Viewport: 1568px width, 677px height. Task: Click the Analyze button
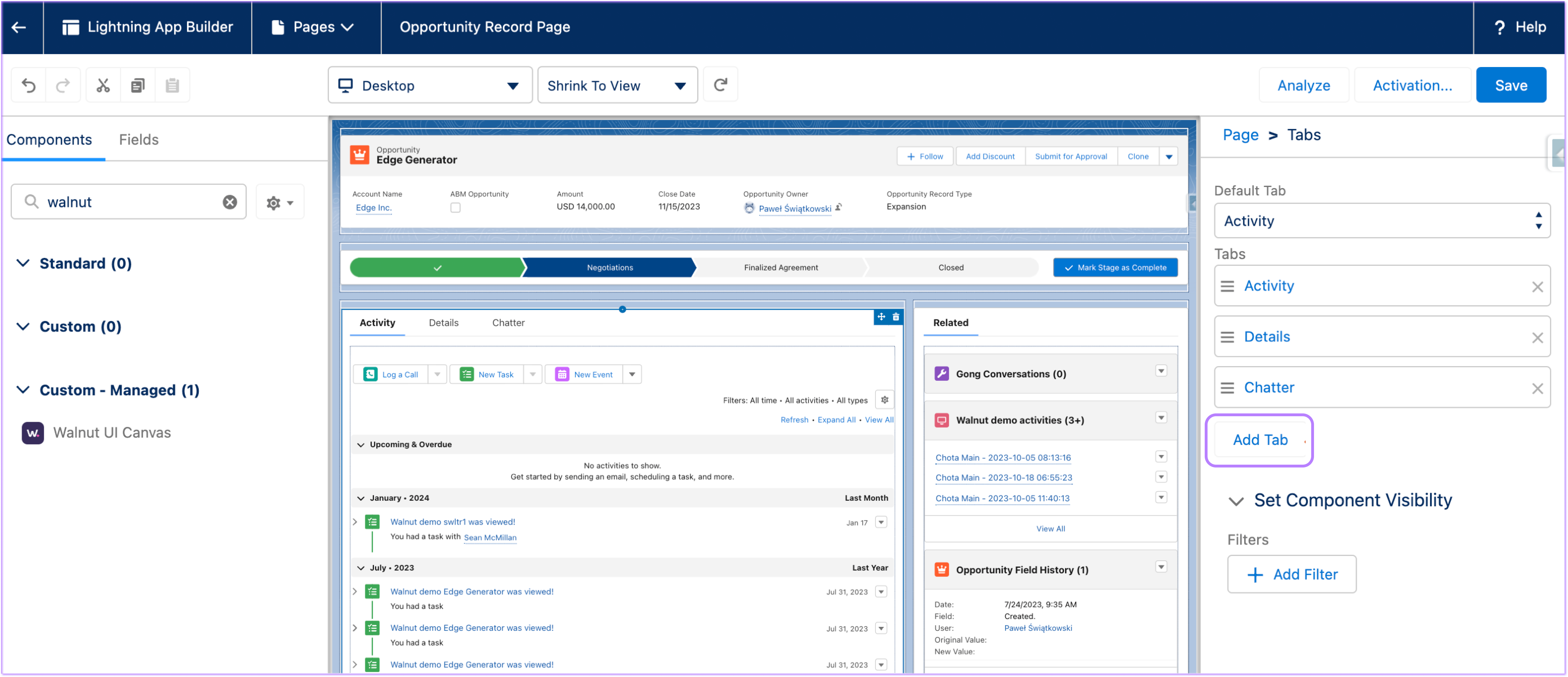pos(1303,85)
